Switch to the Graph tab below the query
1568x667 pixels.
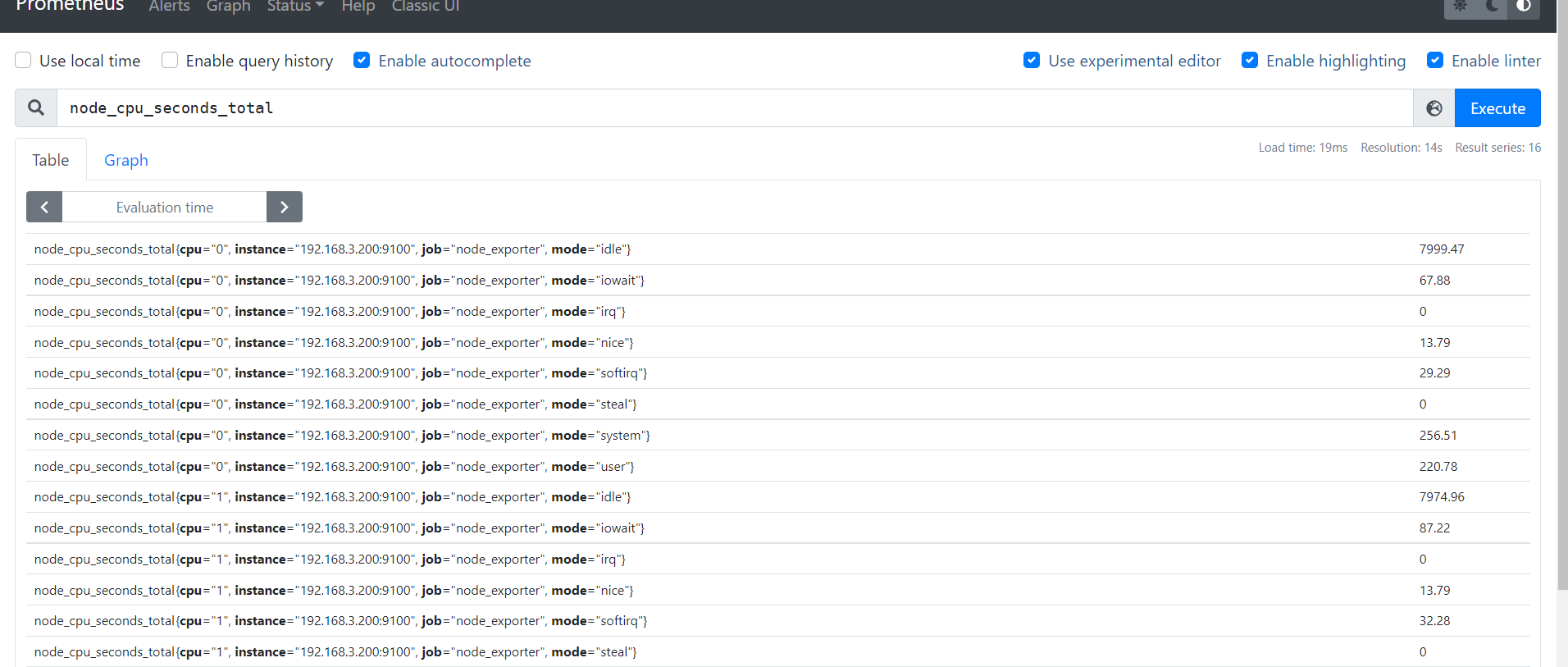[126, 160]
